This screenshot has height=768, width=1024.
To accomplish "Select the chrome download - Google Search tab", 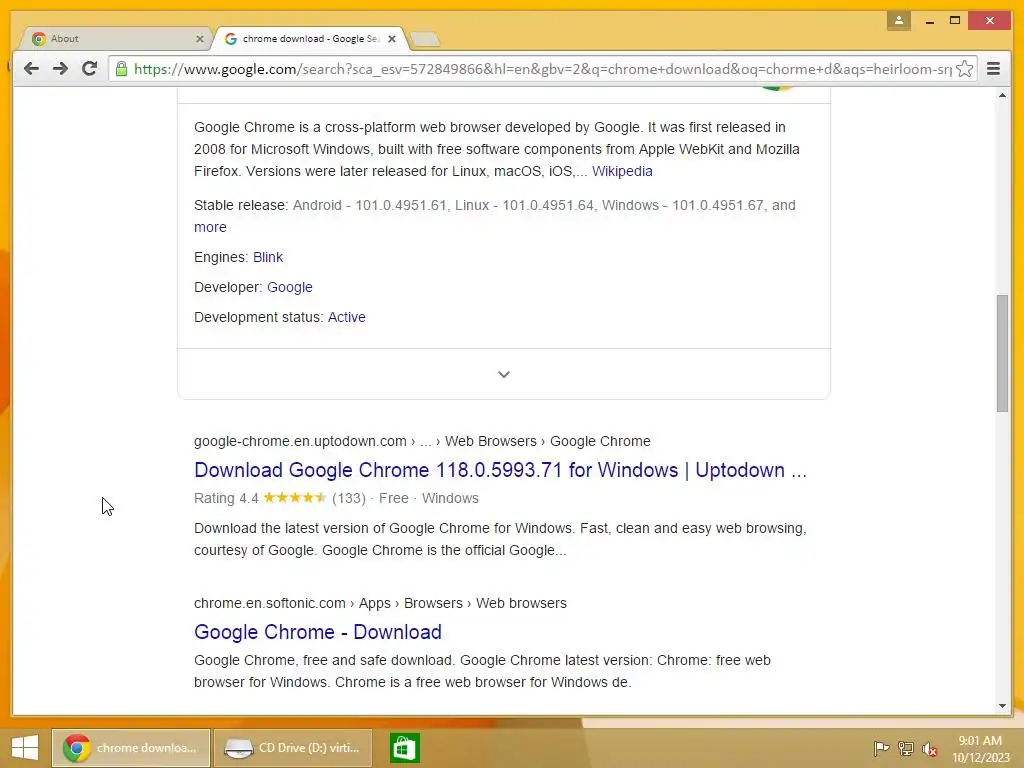I will click(x=311, y=39).
